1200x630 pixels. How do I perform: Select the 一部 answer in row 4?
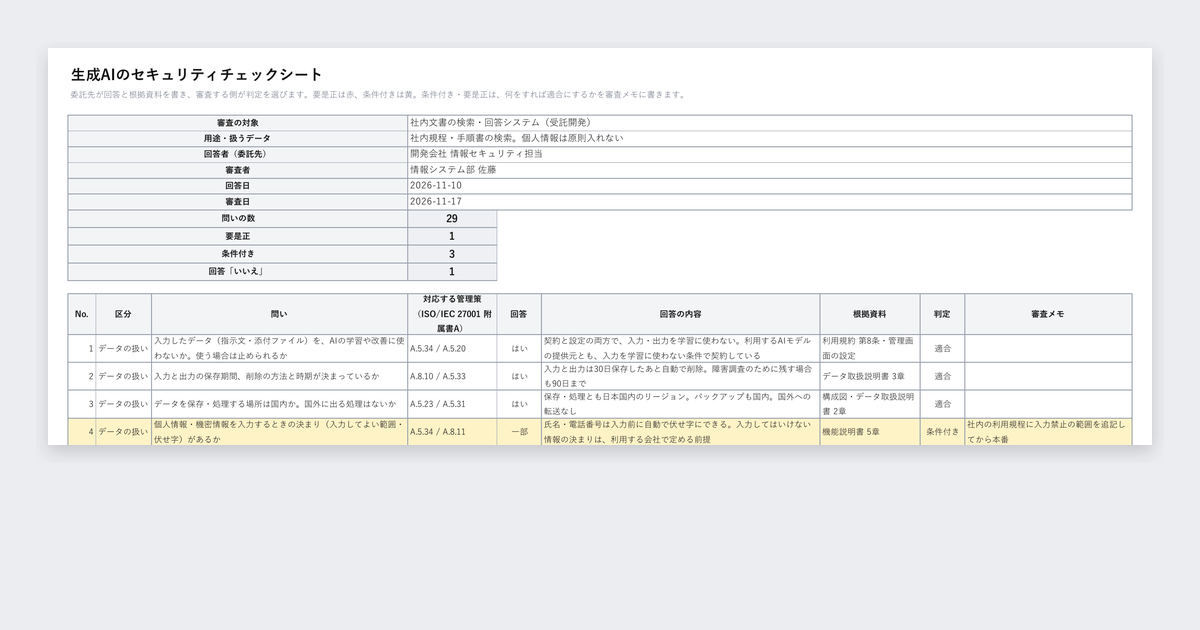point(519,431)
